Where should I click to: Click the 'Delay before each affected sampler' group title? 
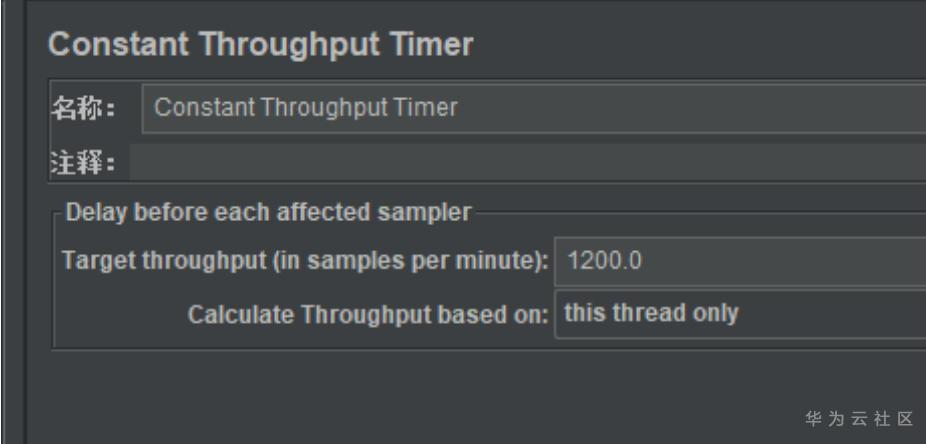coord(267,212)
